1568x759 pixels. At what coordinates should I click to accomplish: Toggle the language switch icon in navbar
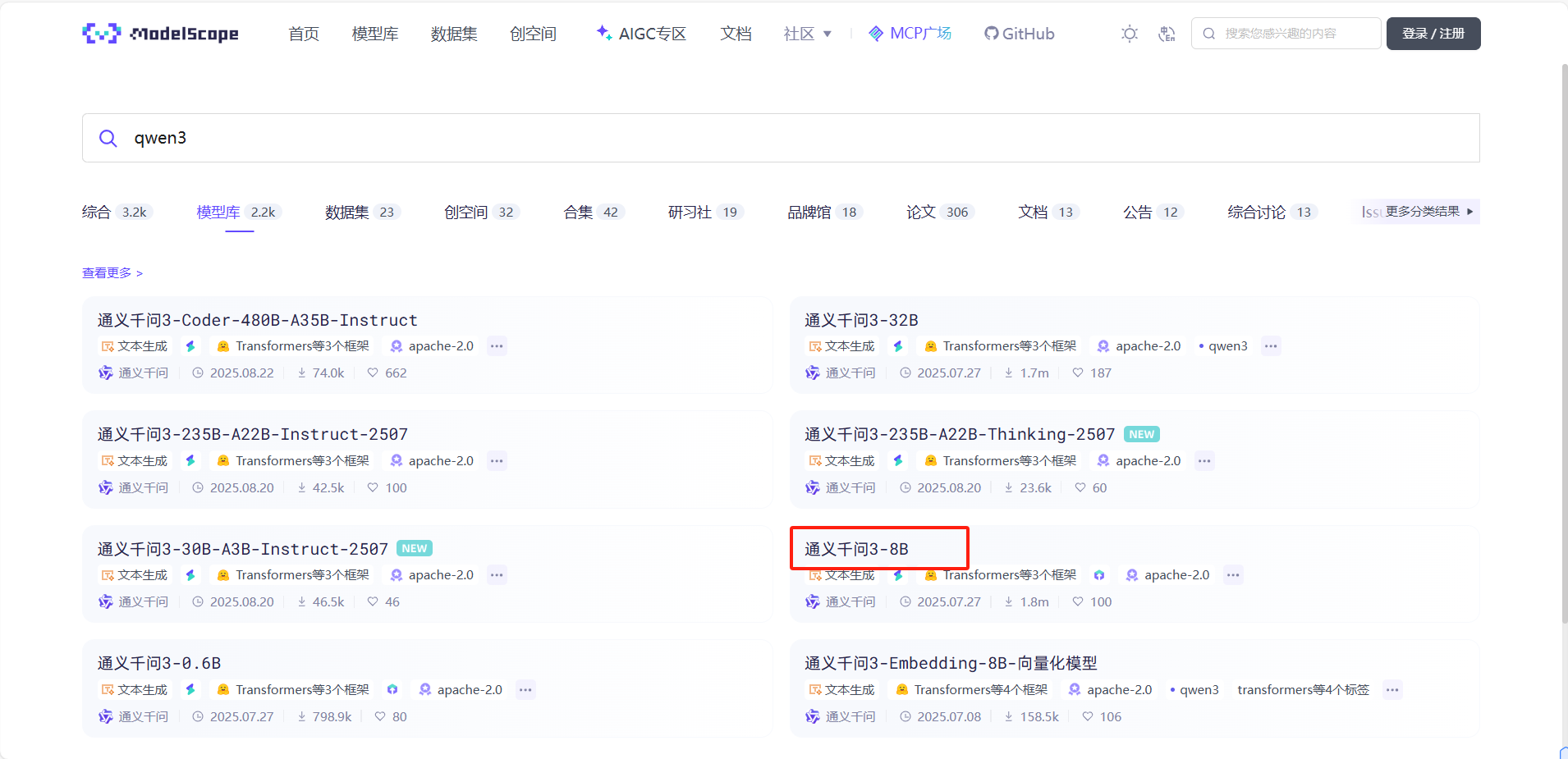point(1167,34)
